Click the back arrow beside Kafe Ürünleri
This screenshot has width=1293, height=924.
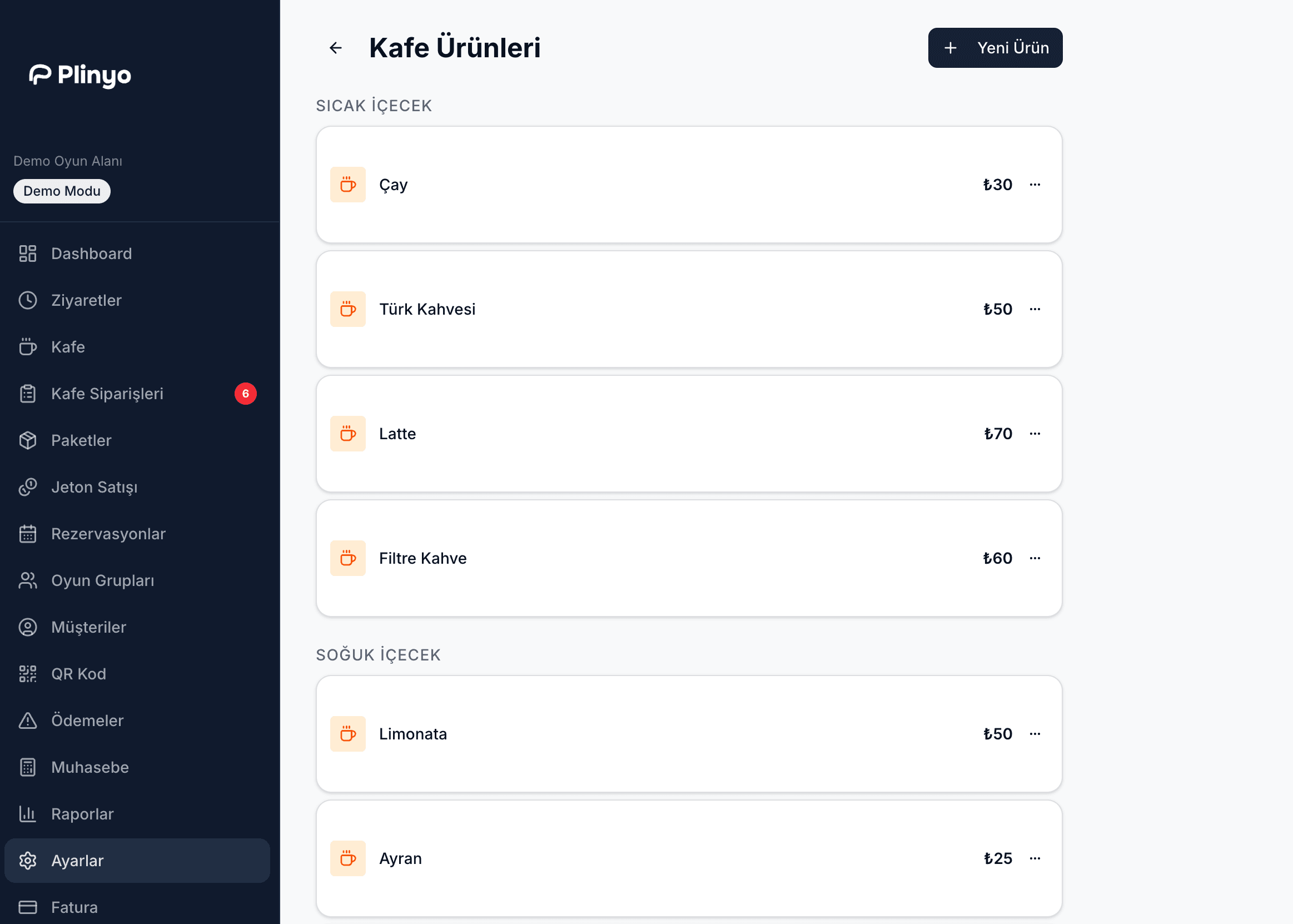click(336, 48)
